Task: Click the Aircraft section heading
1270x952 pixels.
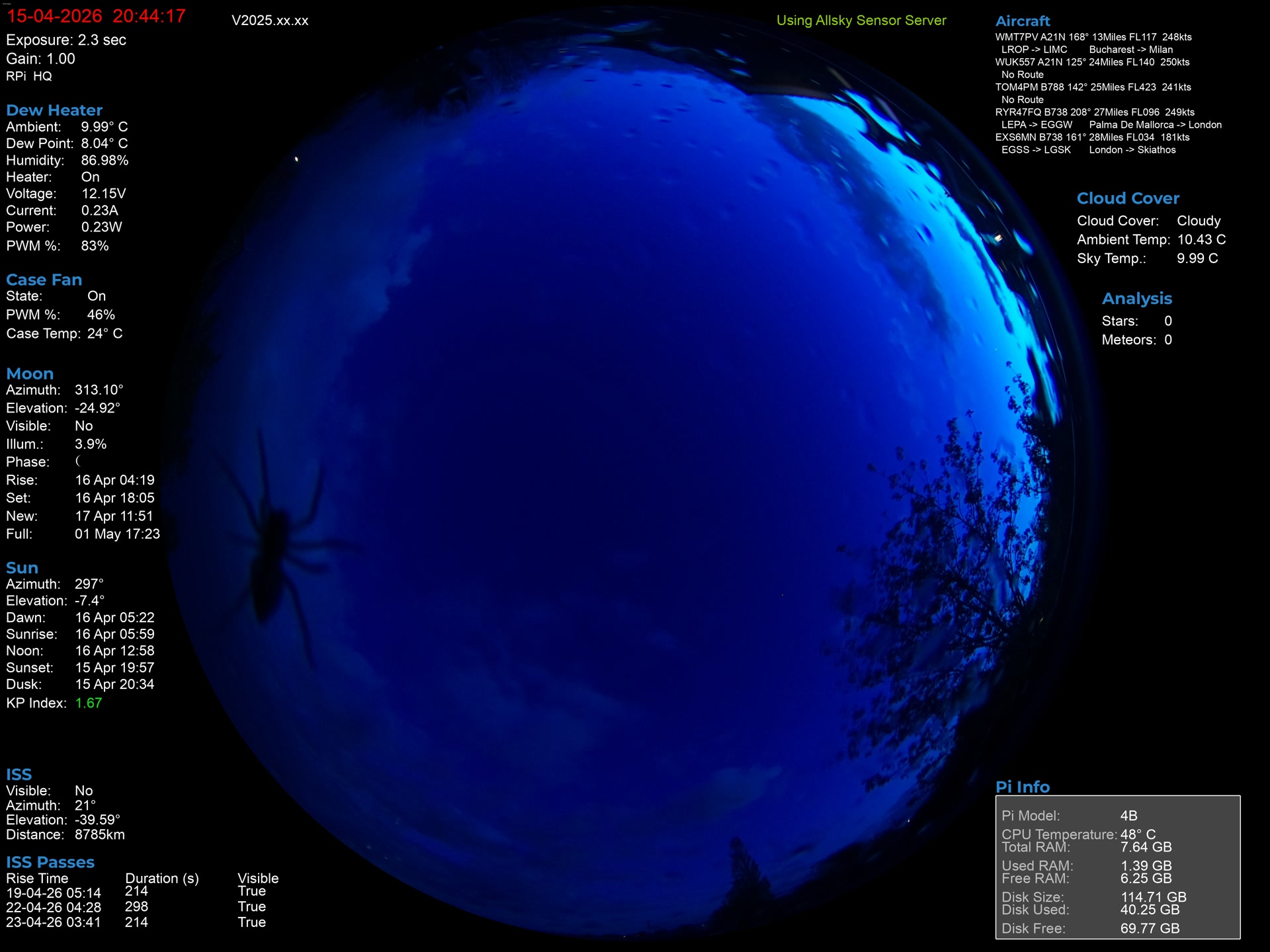Action: tap(1023, 21)
